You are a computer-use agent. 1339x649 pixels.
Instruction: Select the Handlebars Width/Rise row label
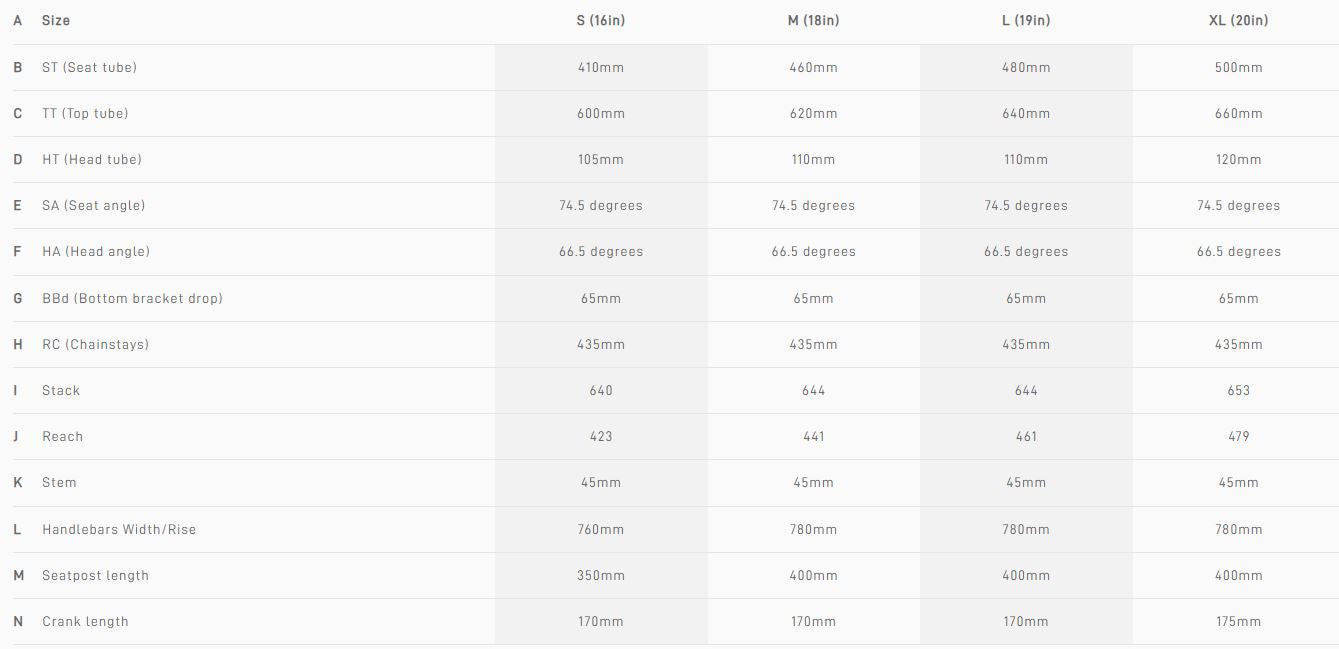coord(119,530)
